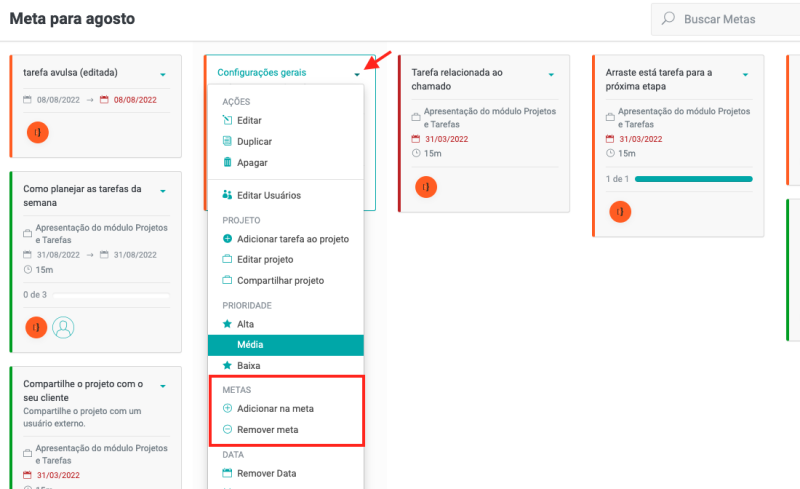Click the calendar icon beside Remover Data

click(x=228, y=473)
